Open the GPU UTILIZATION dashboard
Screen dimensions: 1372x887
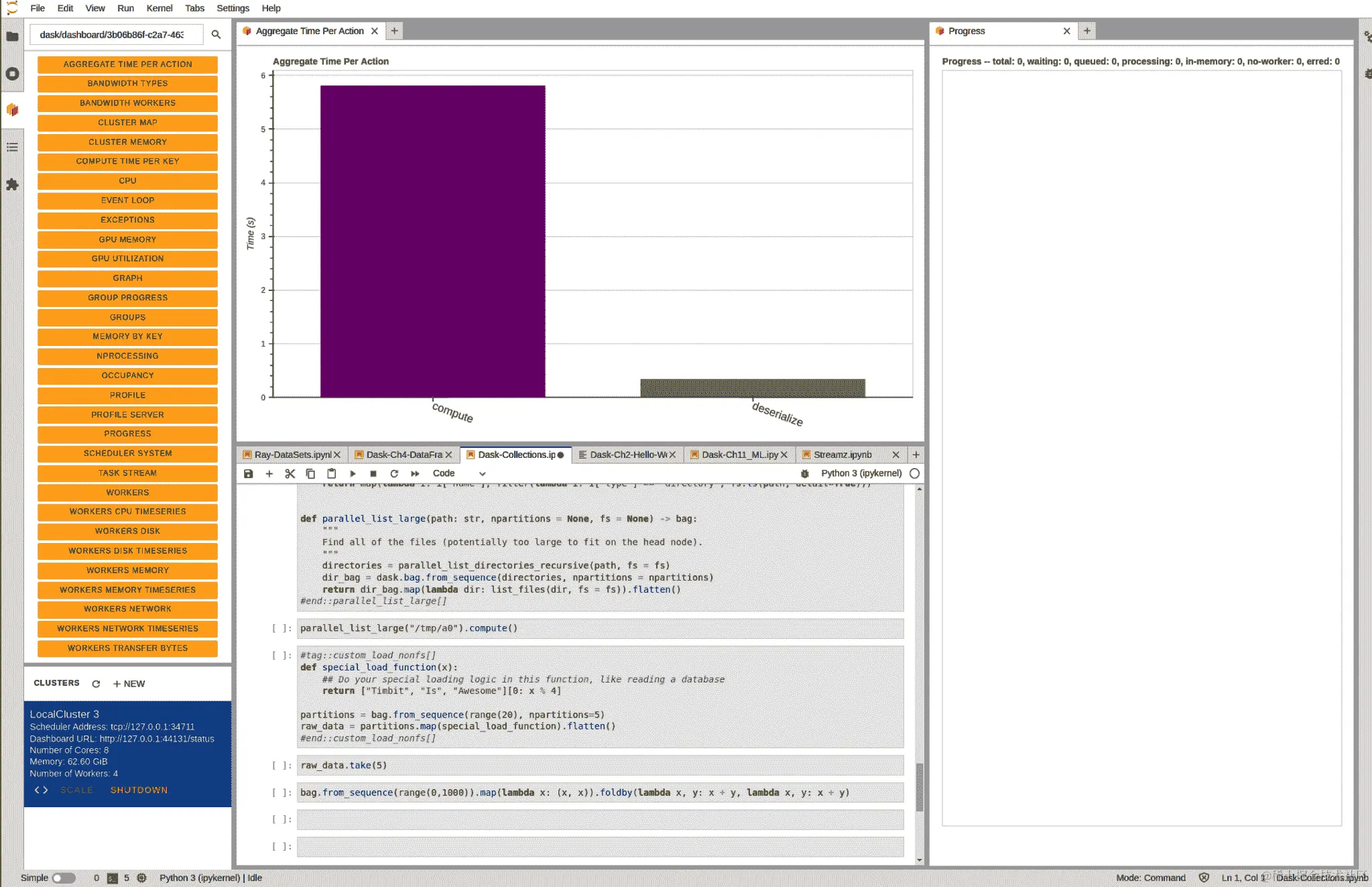click(127, 259)
